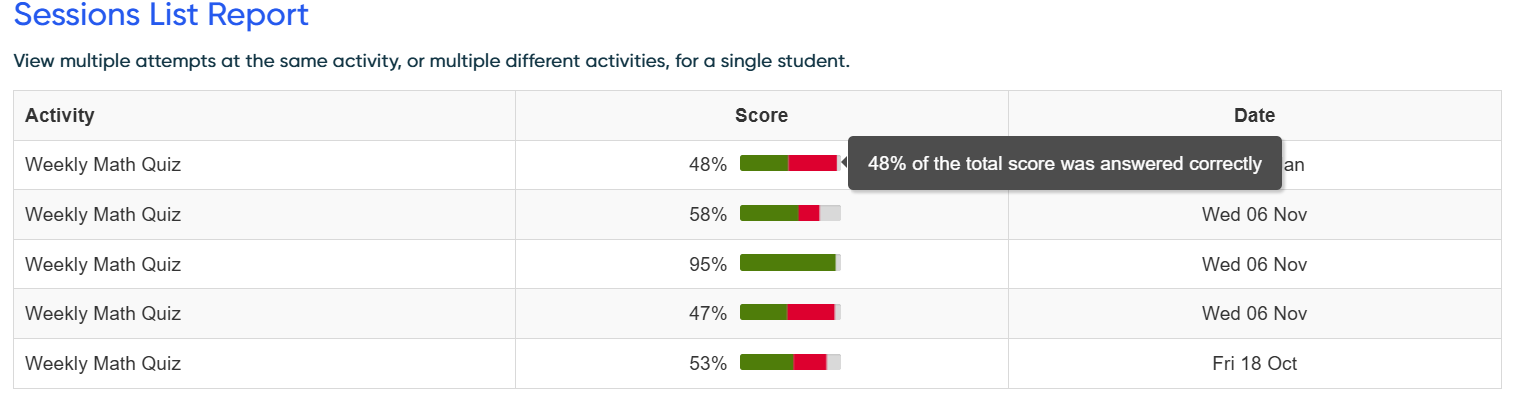
Task: Click the mostly green 95% score bar
Action: pos(790,263)
